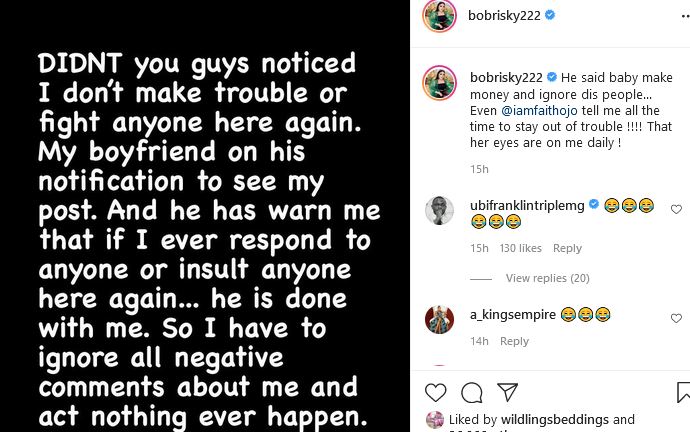This screenshot has height=432, width=690.
Task: Click a_kingsempire's profile avatar
Action: (439, 320)
